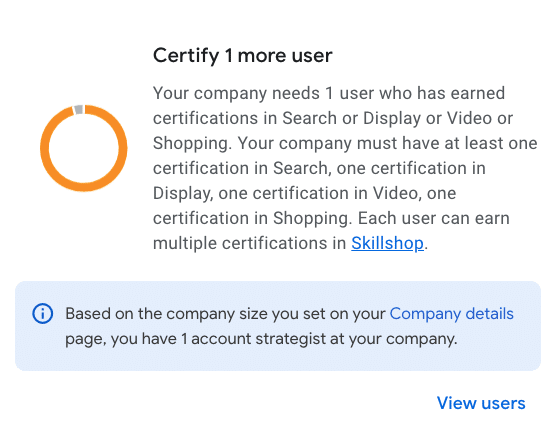Viewport: 557px width, 432px height.
Task: Click the 'Certify 1 more user' heading
Action: 243,56
